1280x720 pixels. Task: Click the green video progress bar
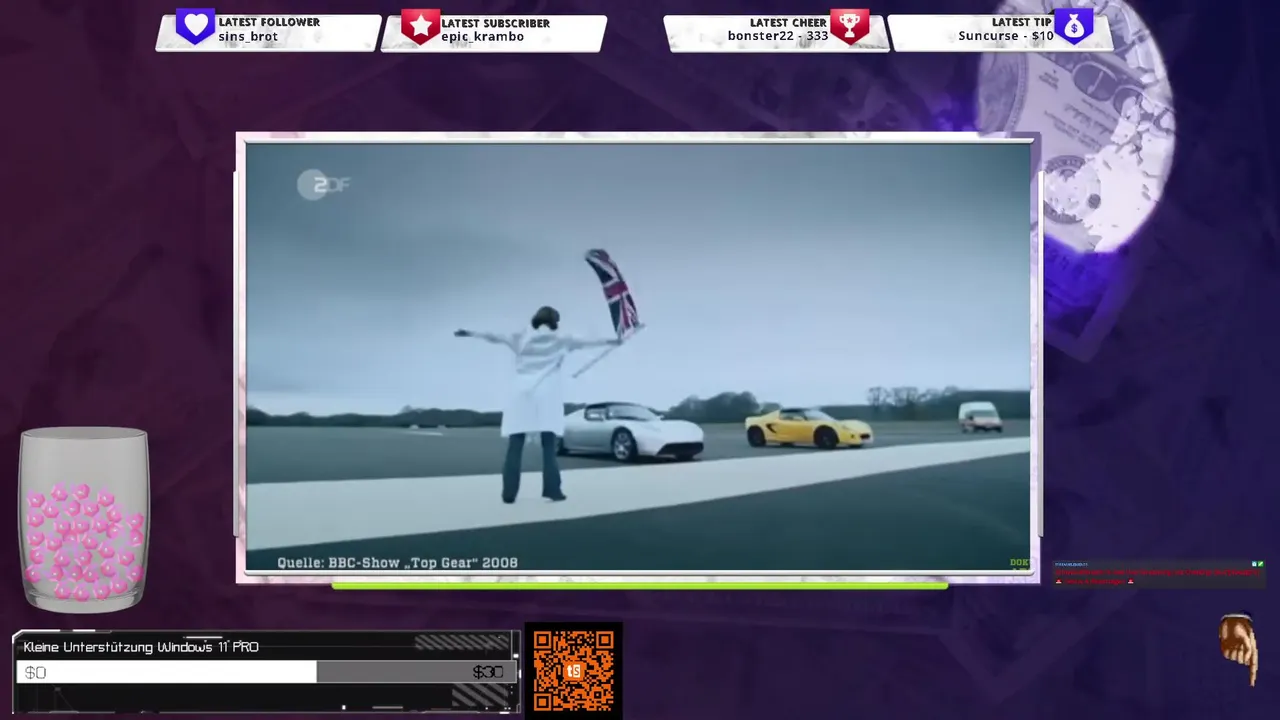pyautogui.click(x=640, y=585)
